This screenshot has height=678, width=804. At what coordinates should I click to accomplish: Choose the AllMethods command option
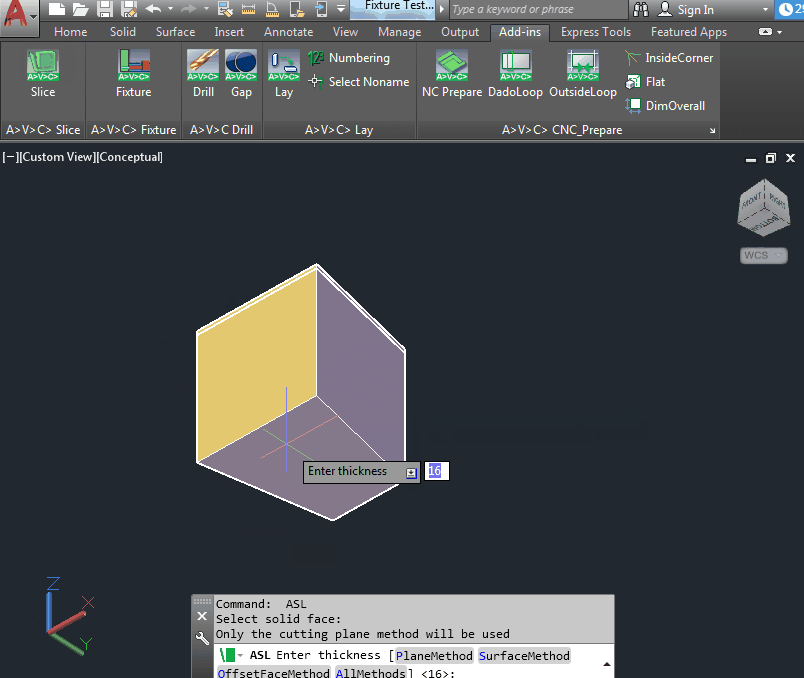(370, 672)
